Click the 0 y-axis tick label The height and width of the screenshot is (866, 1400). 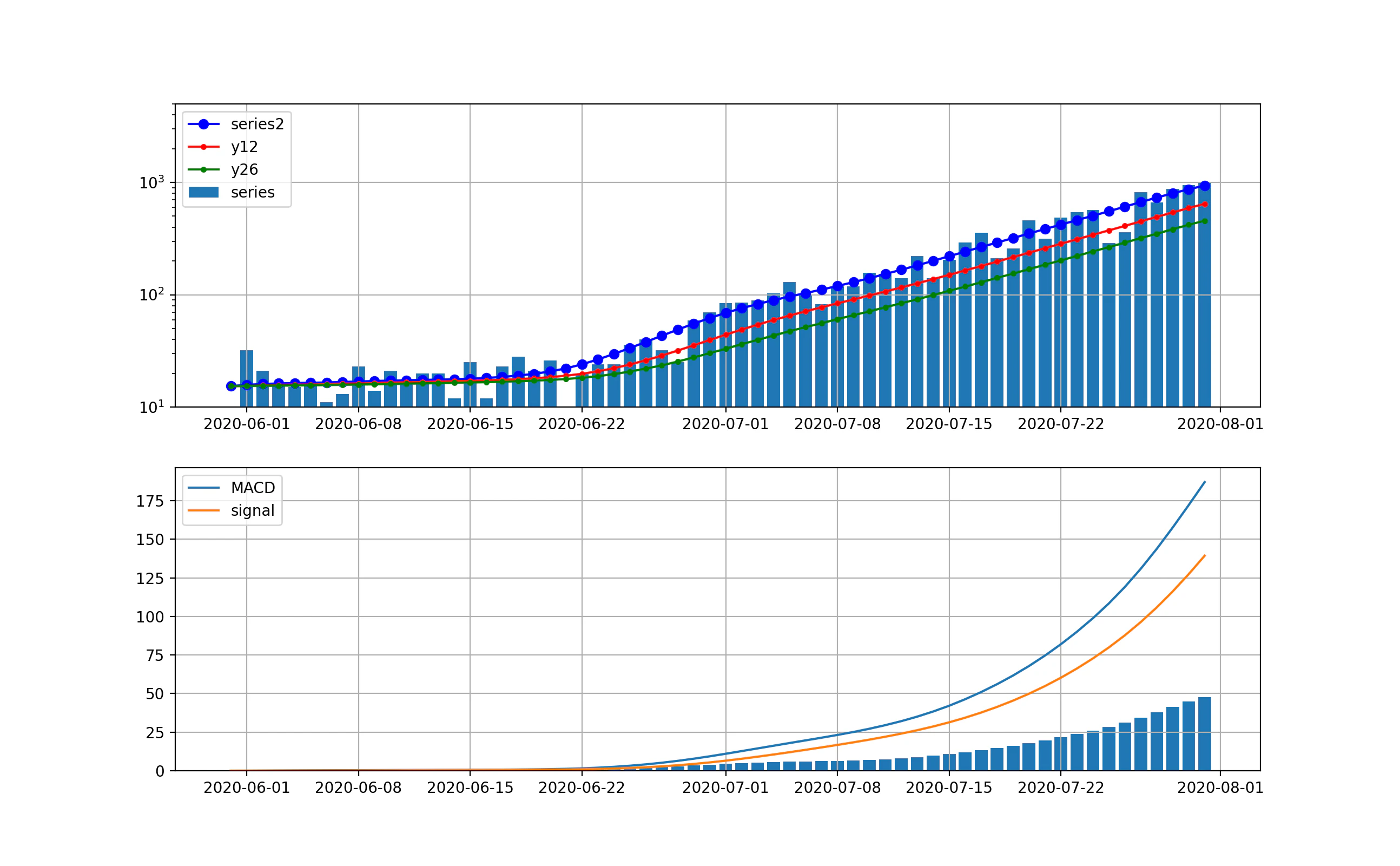(160, 771)
